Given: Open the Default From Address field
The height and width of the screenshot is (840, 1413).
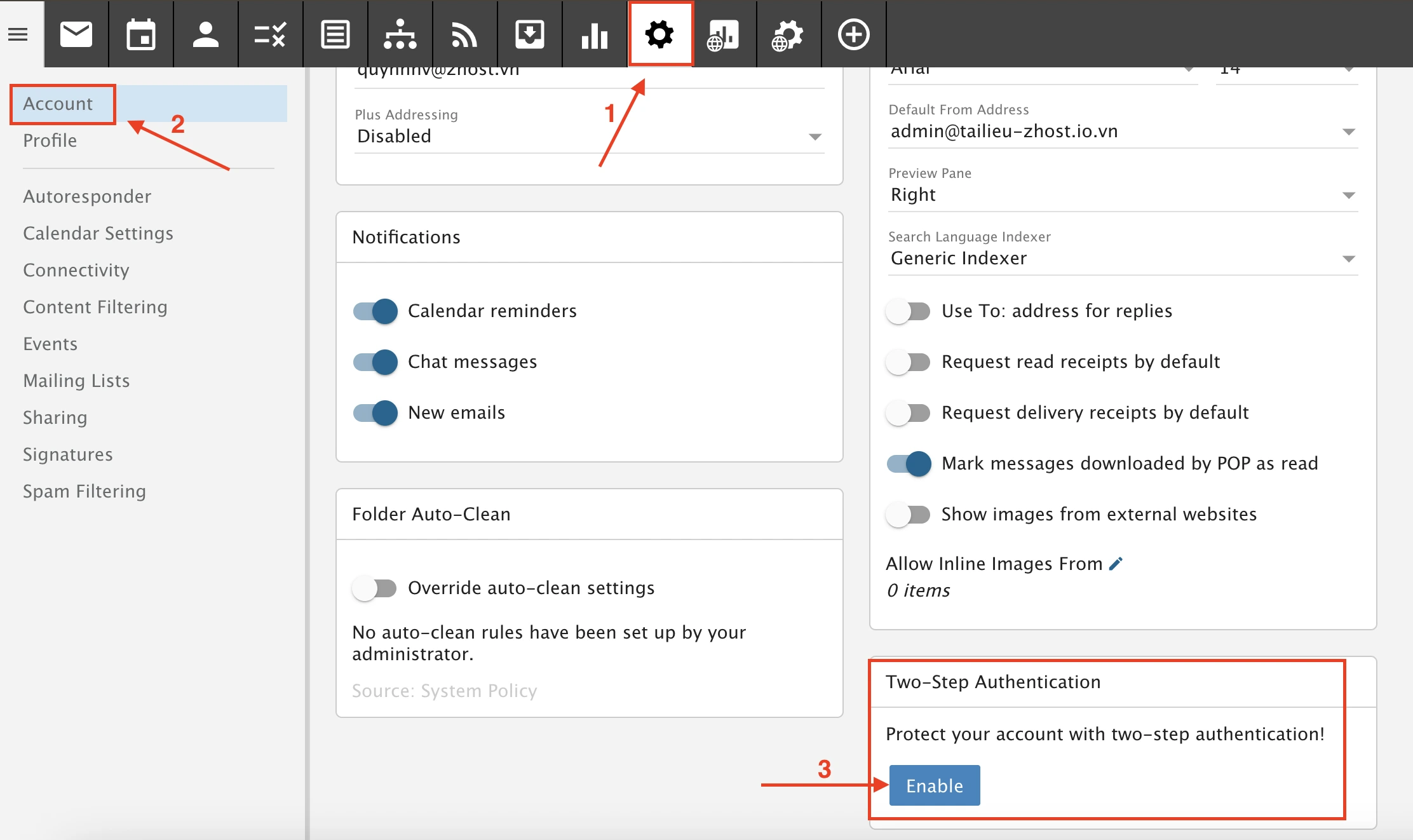Looking at the screenshot, I should point(1122,132).
